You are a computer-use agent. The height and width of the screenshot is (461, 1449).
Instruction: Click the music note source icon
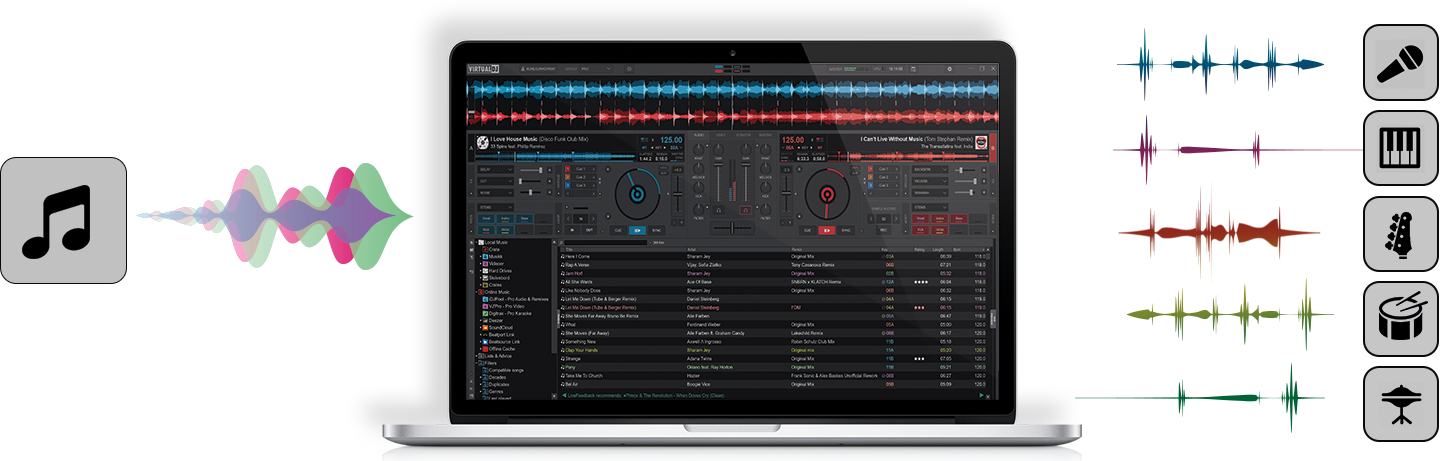[63, 220]
